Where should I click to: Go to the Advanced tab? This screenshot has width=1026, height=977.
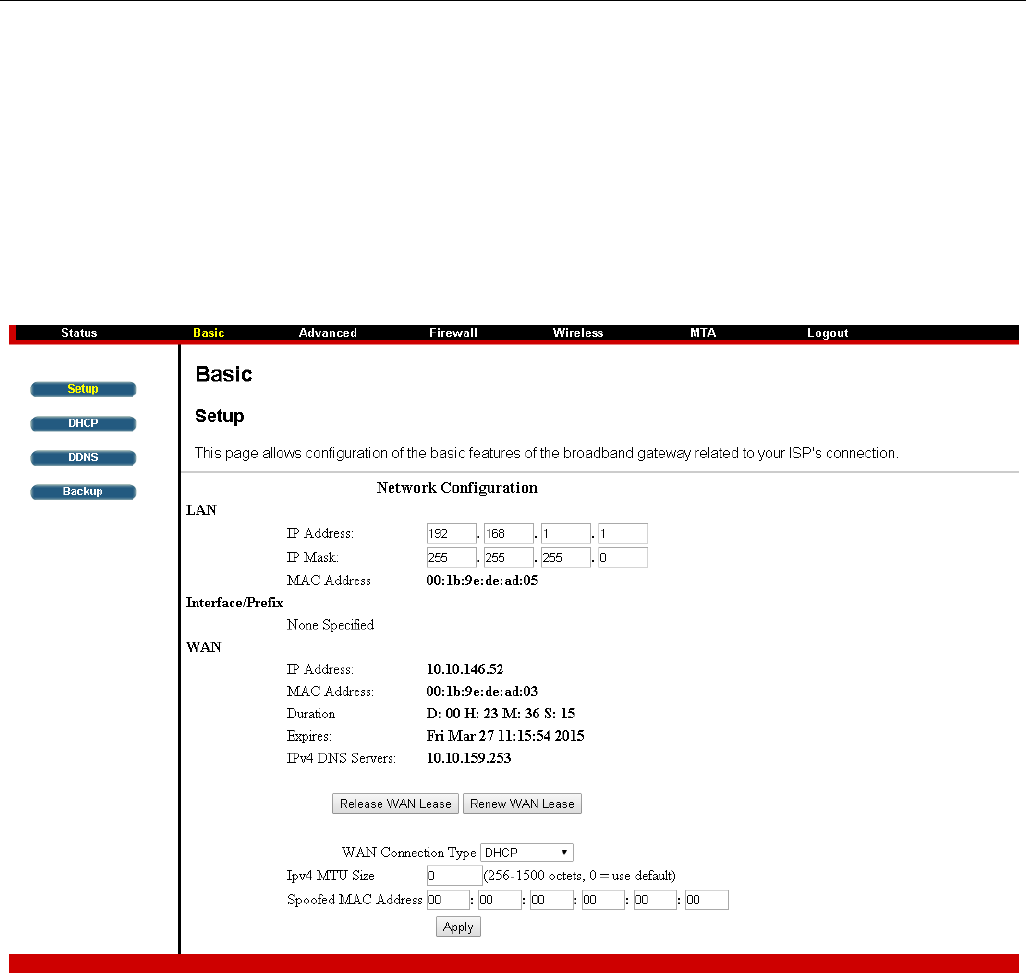[x=328, y=332]
